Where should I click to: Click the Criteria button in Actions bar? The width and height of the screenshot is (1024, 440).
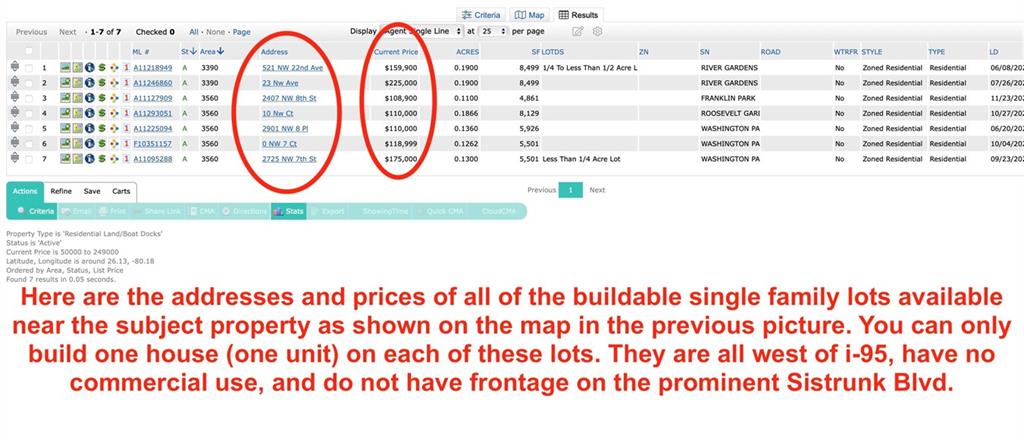point(35,211)
